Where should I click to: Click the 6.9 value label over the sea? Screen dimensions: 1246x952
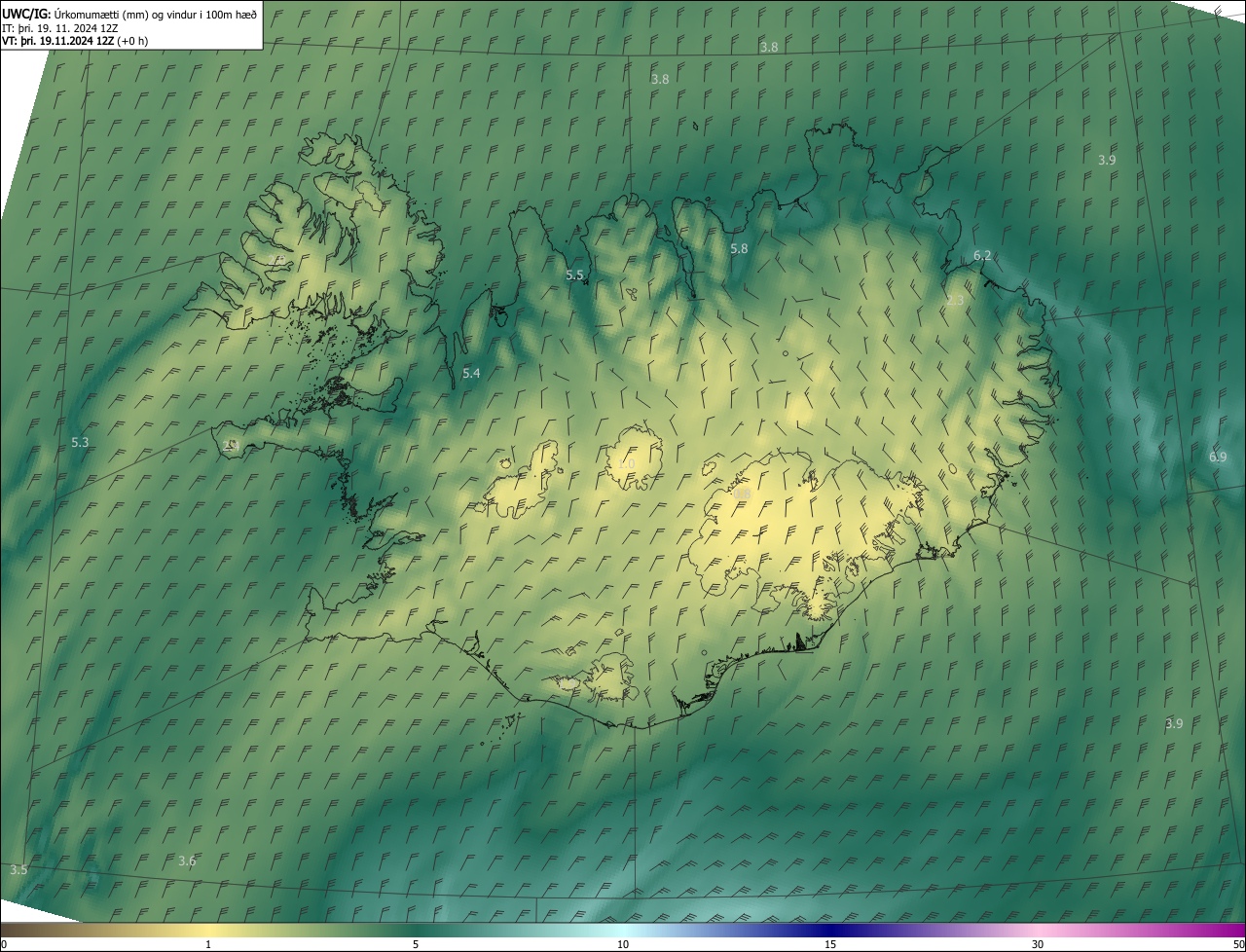(1218, 458)
